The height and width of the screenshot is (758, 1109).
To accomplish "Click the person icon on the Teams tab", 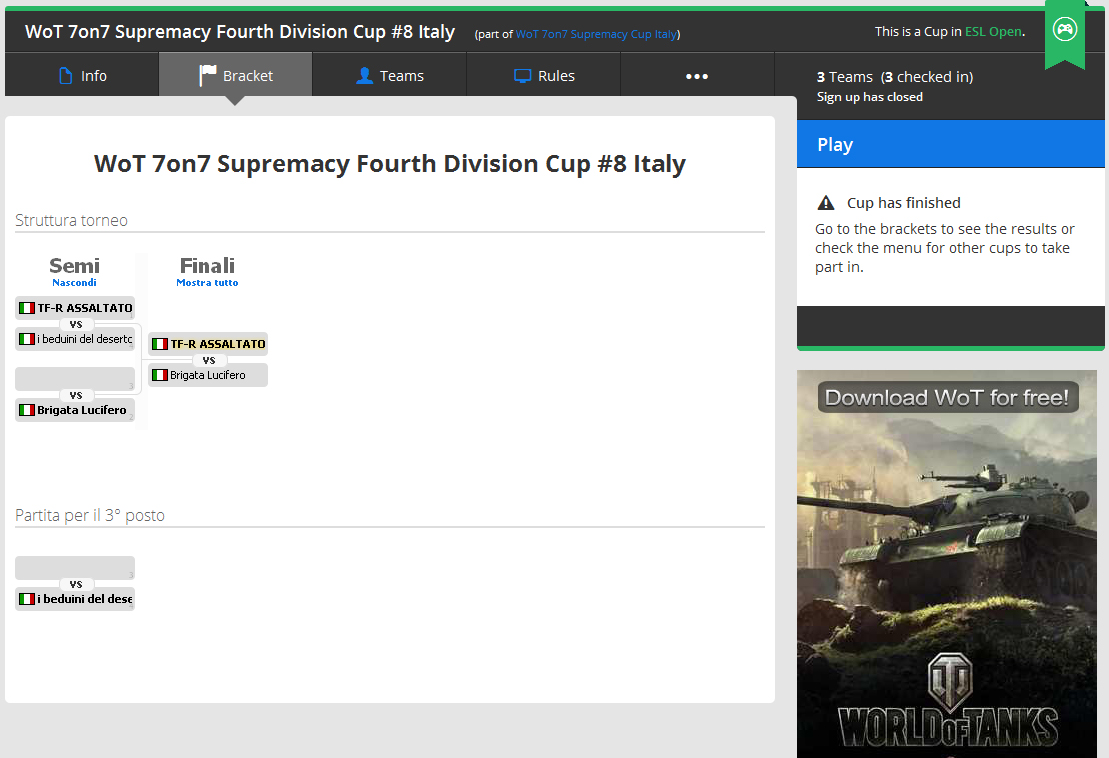I will tap(365, 76).
